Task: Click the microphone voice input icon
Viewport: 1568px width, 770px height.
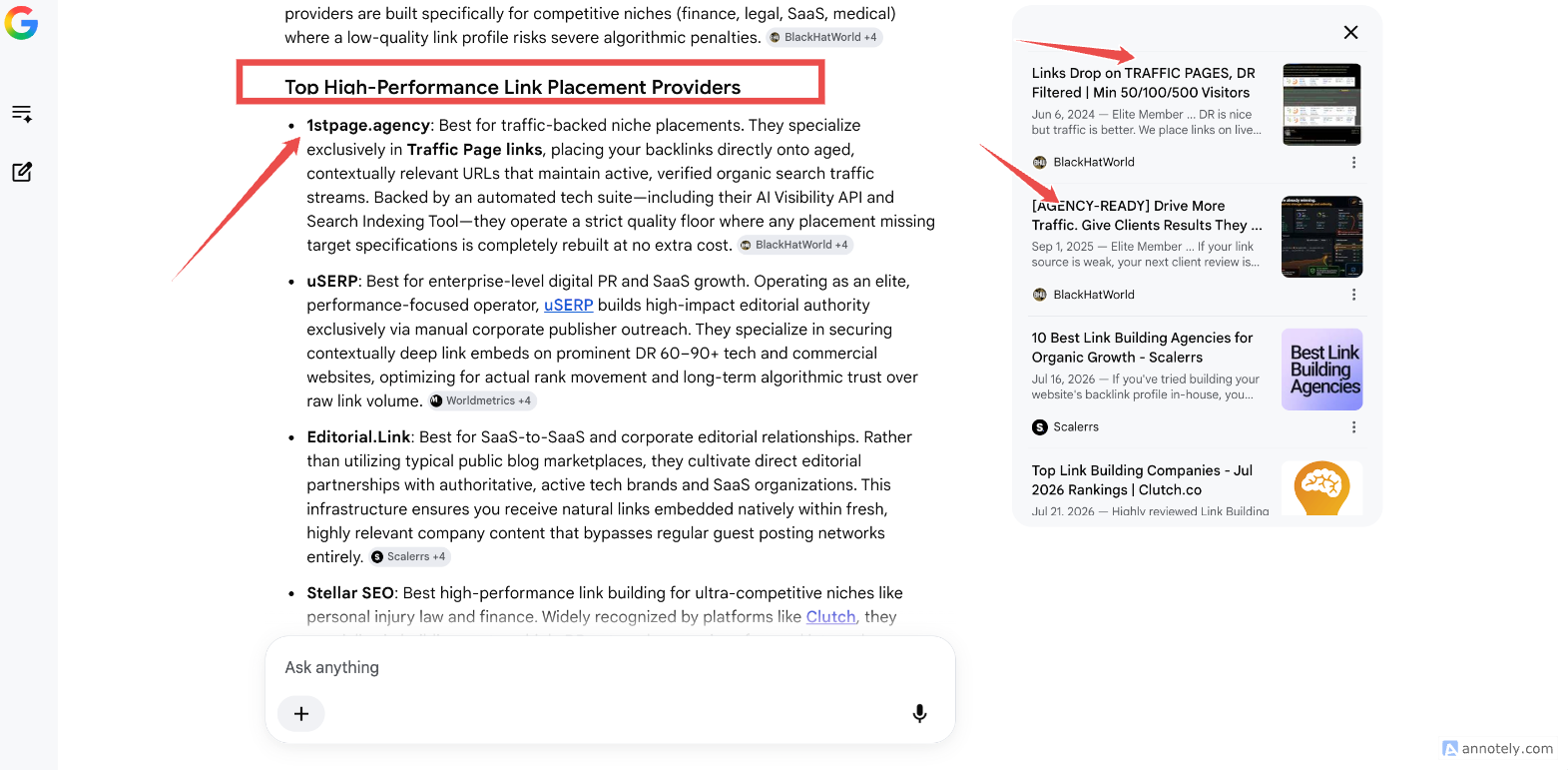Action: tap(919, 713)
